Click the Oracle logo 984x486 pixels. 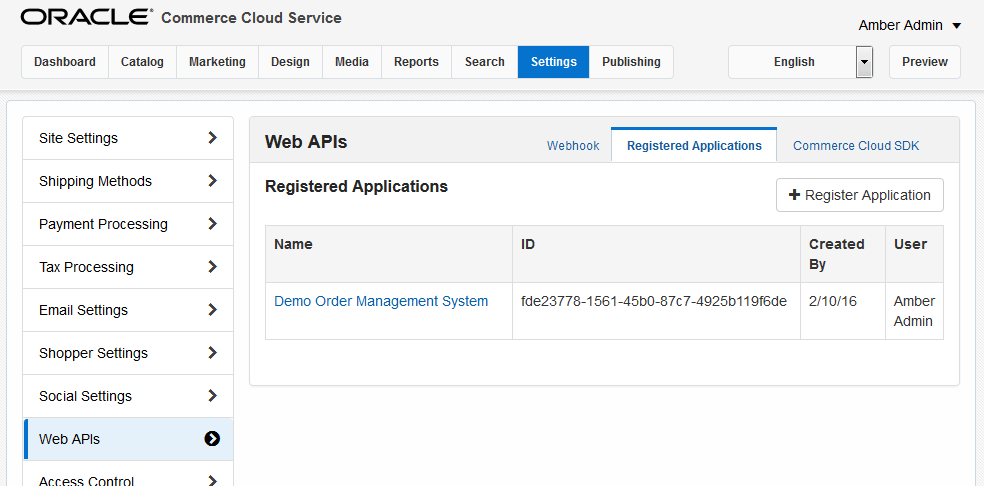coord(87,17)
